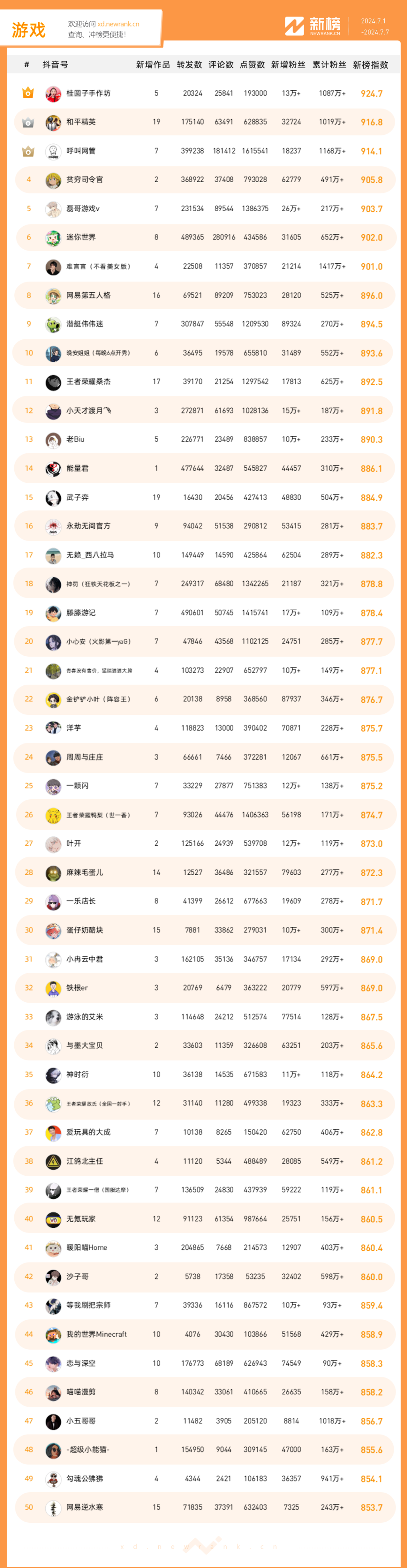Select the 新榜指数 column header
The height and width of the screenshot is (1568, 407).
370,65
